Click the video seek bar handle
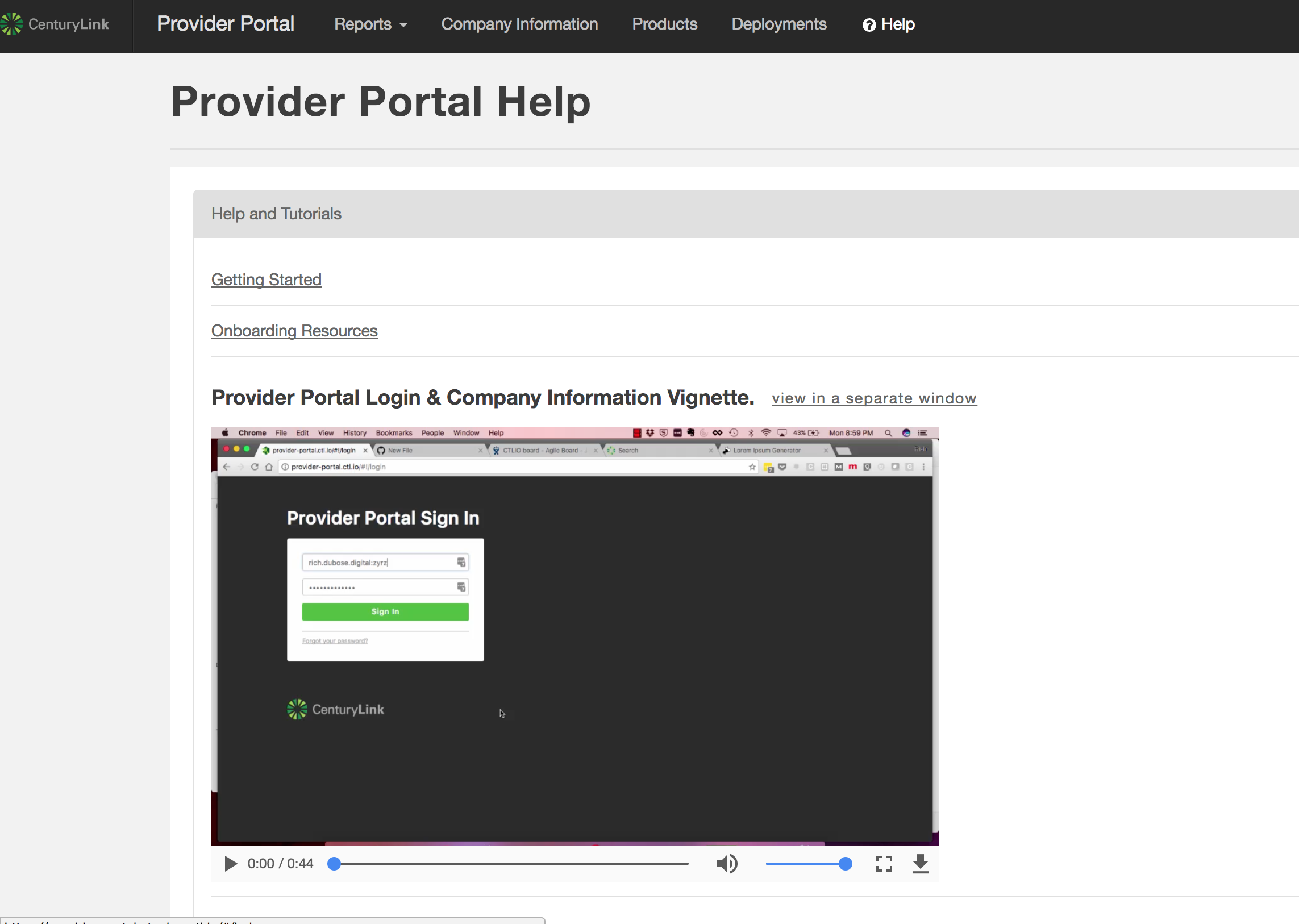Screen dimensions: 1299x924 tap(334, 864)
